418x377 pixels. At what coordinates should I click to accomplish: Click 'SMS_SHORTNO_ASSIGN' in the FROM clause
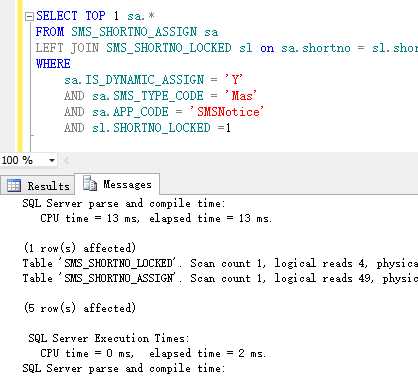134,32
